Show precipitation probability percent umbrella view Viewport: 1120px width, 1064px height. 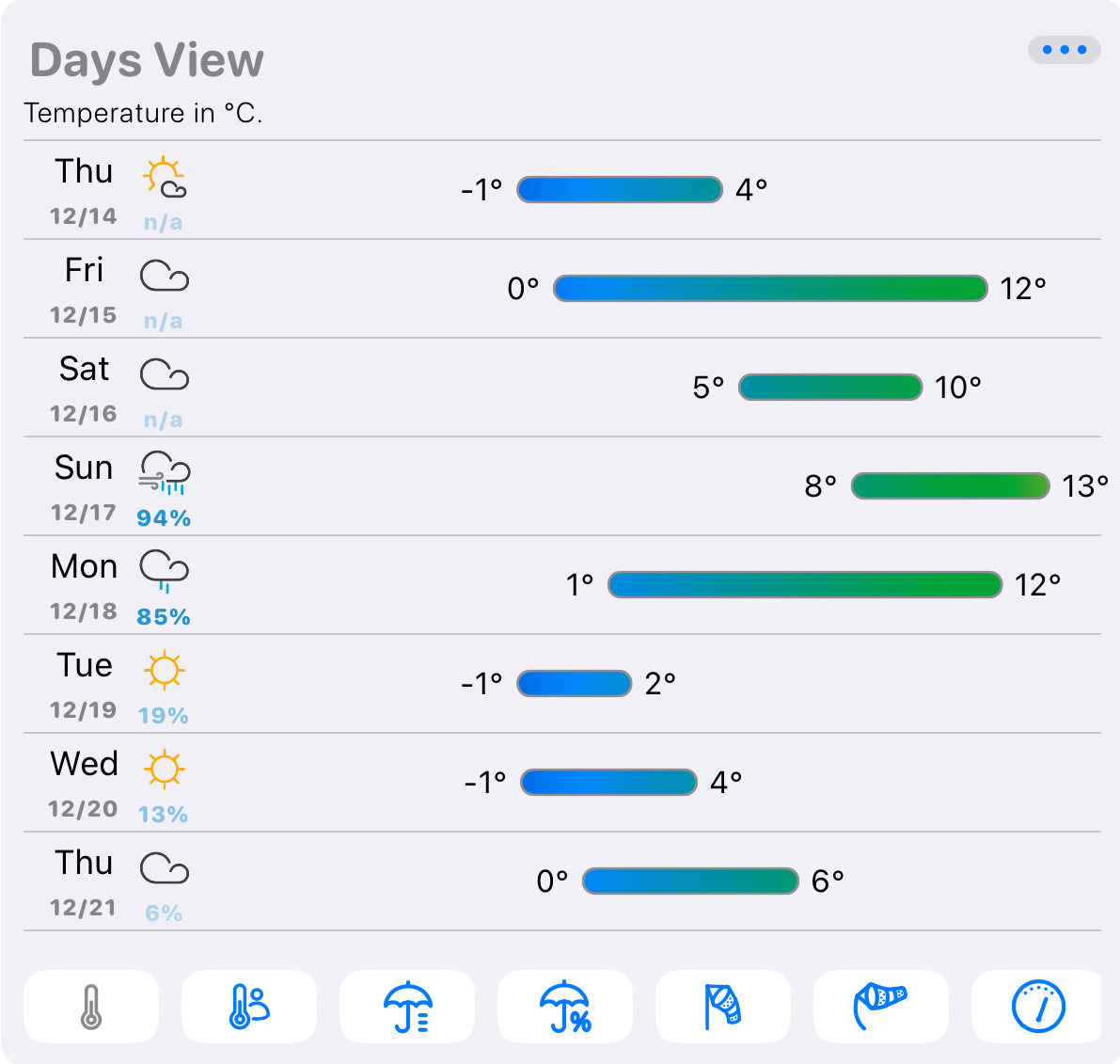pos(565,1007)
